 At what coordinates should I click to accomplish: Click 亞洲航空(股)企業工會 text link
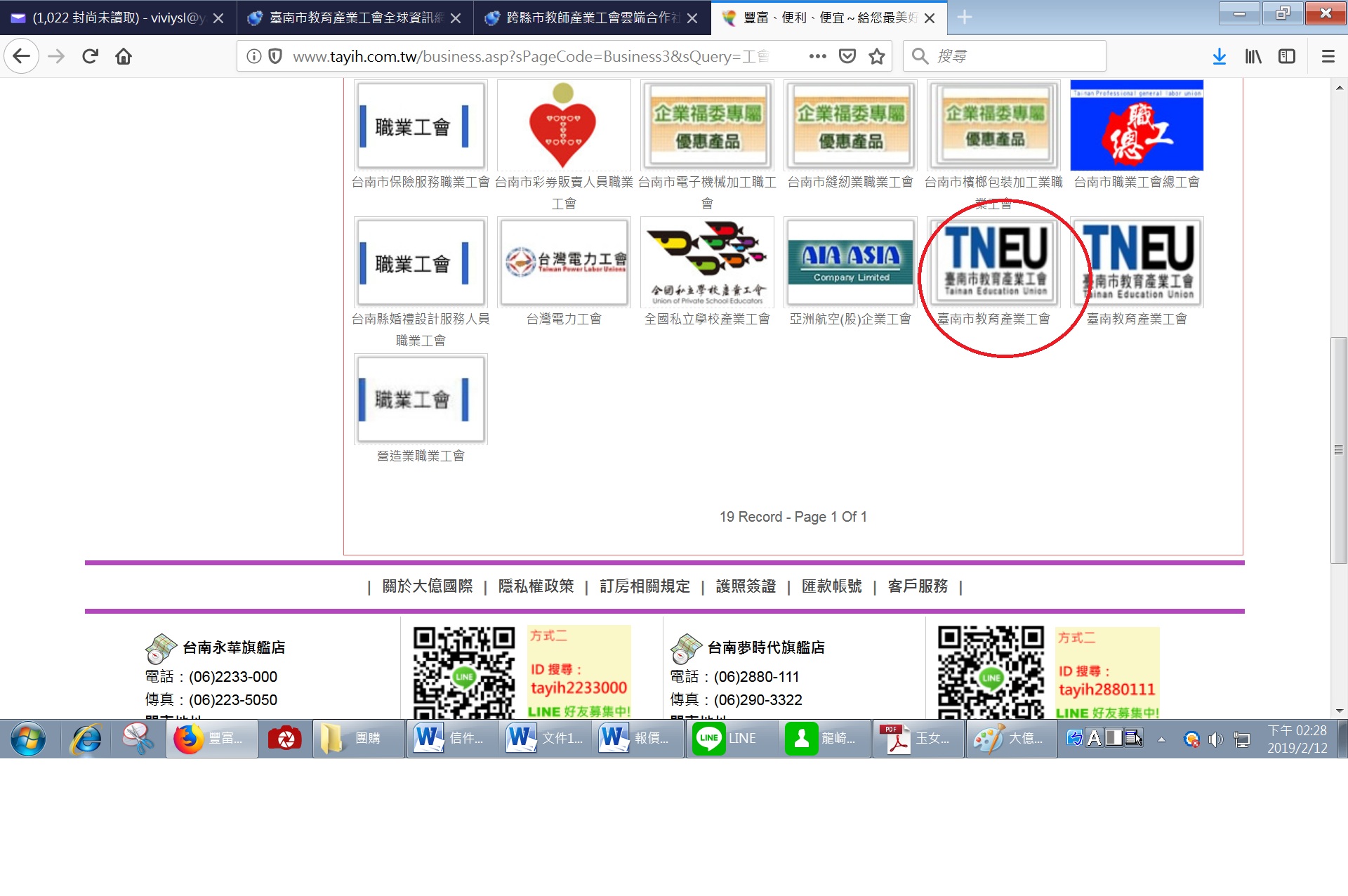pyautogui.click(x=850, y=319)
